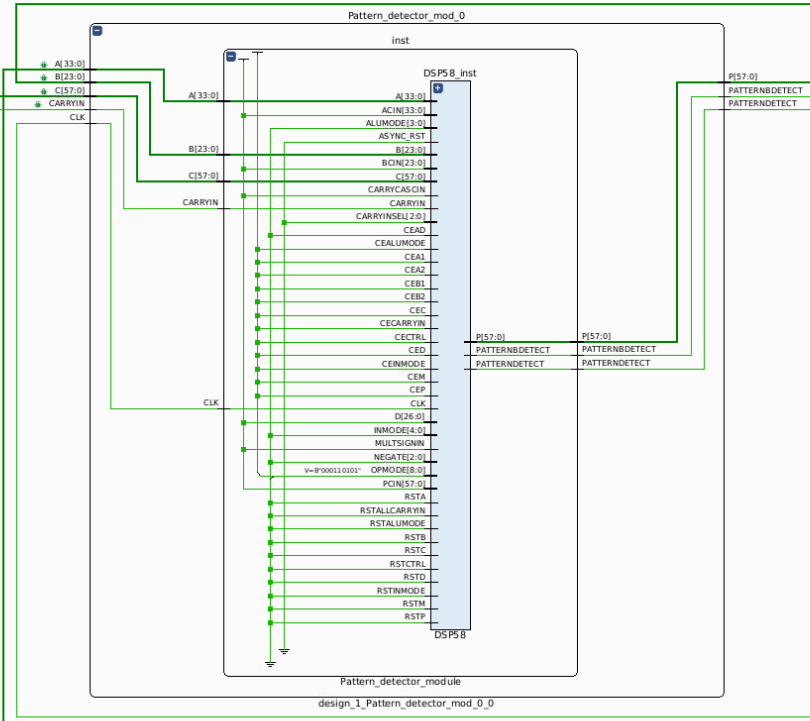
Task: Select the outer CLK port label
Action: pyautogui.click(x=77, y=117)
